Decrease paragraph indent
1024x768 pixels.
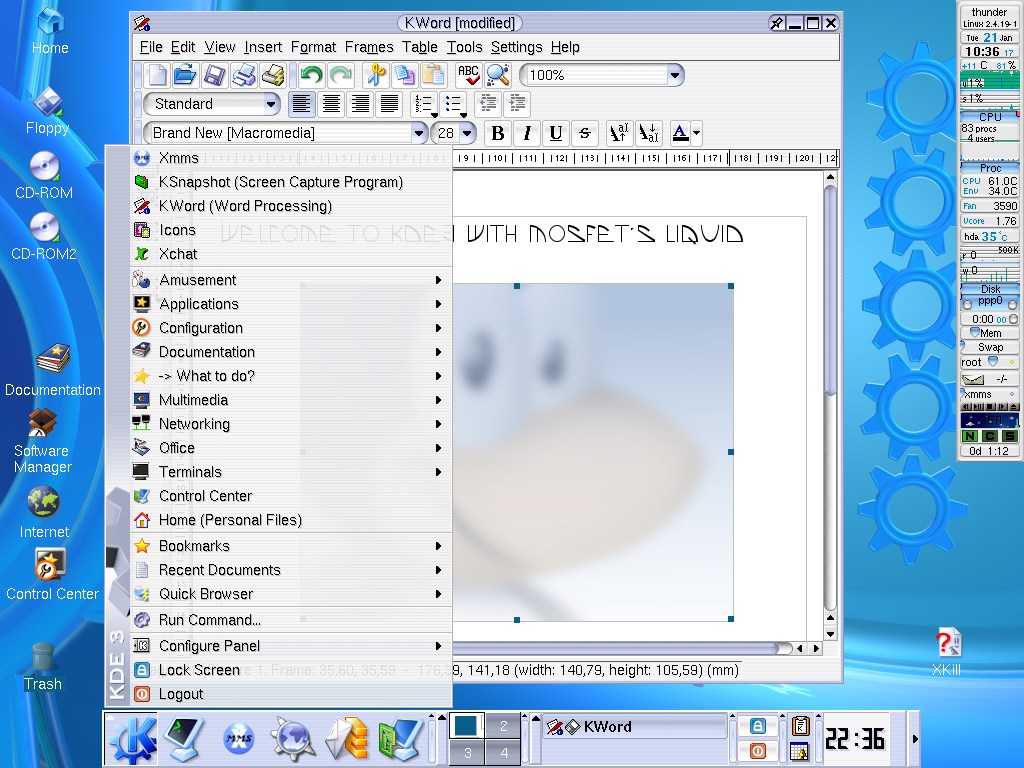[488, 104]
